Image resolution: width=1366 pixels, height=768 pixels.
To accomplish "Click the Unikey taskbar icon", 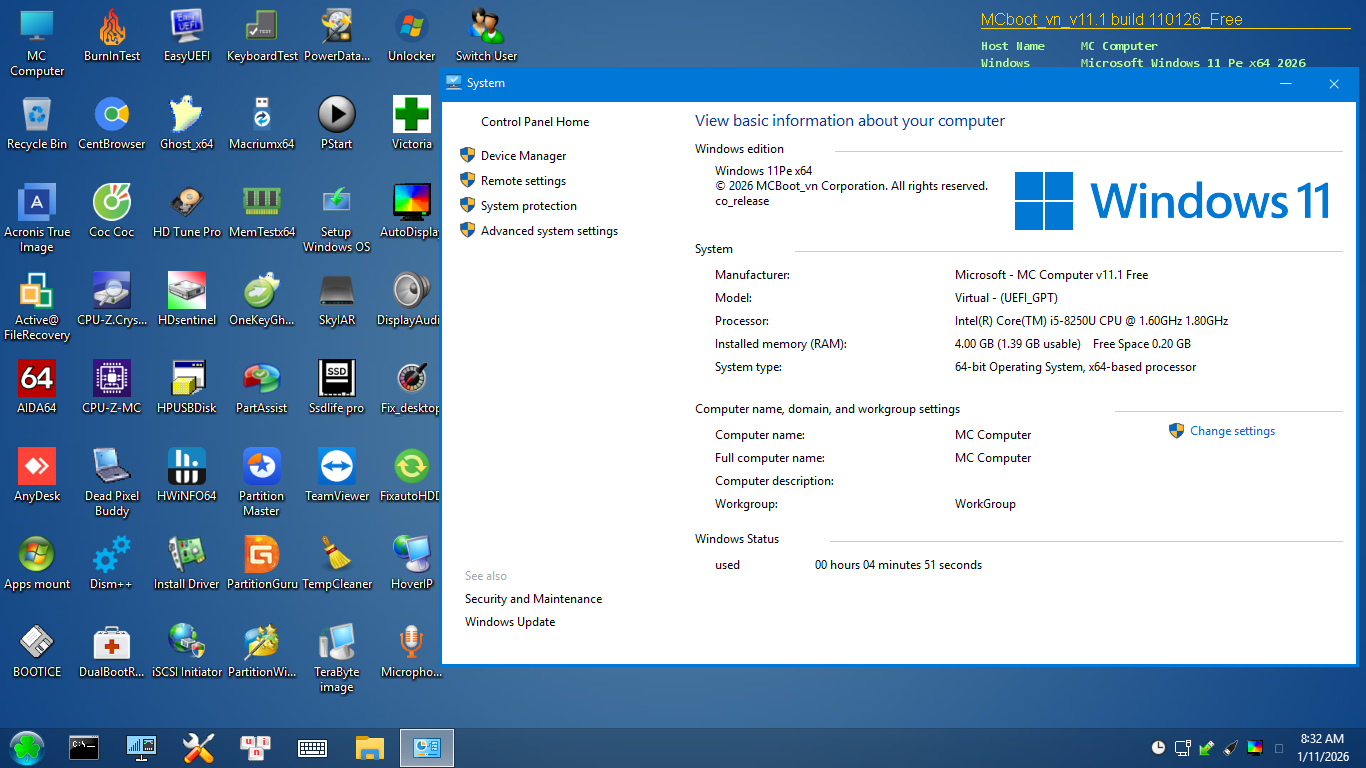I will click(x=255, y=747).
